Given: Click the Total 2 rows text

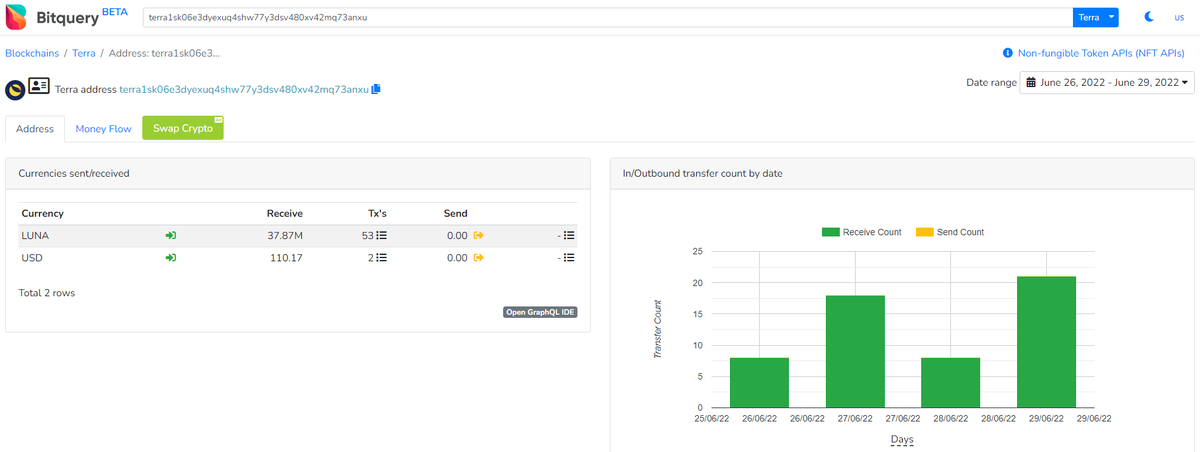Looking at the screenshot, I should 47,293.
